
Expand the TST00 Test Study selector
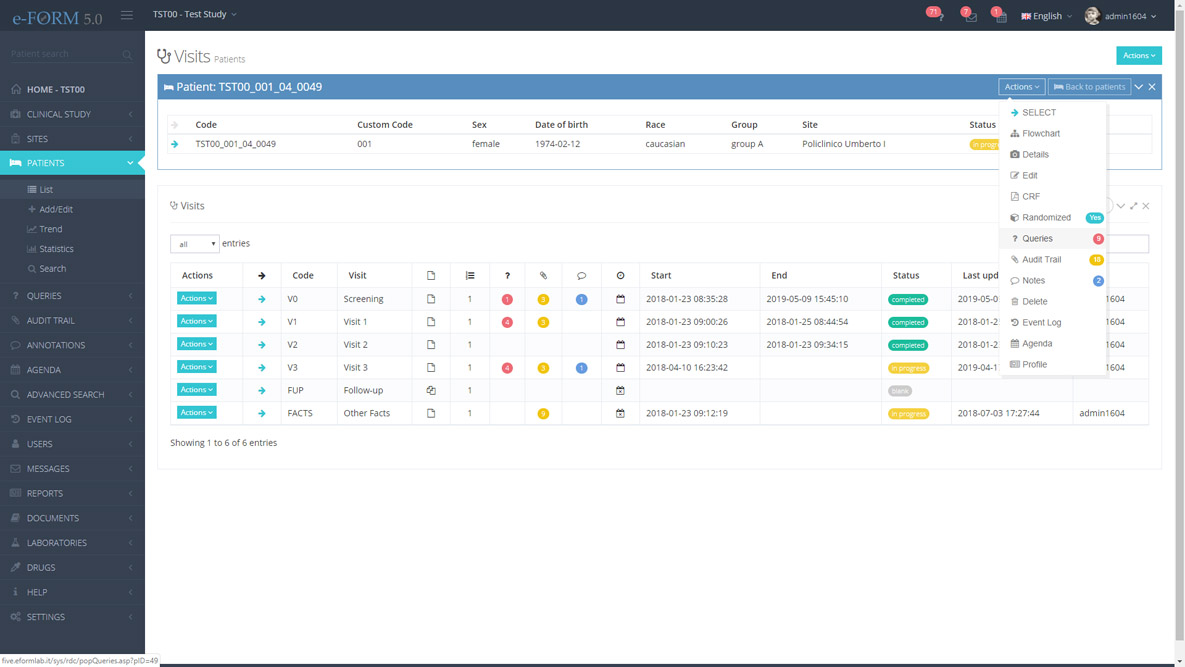[x=194, y=14]
